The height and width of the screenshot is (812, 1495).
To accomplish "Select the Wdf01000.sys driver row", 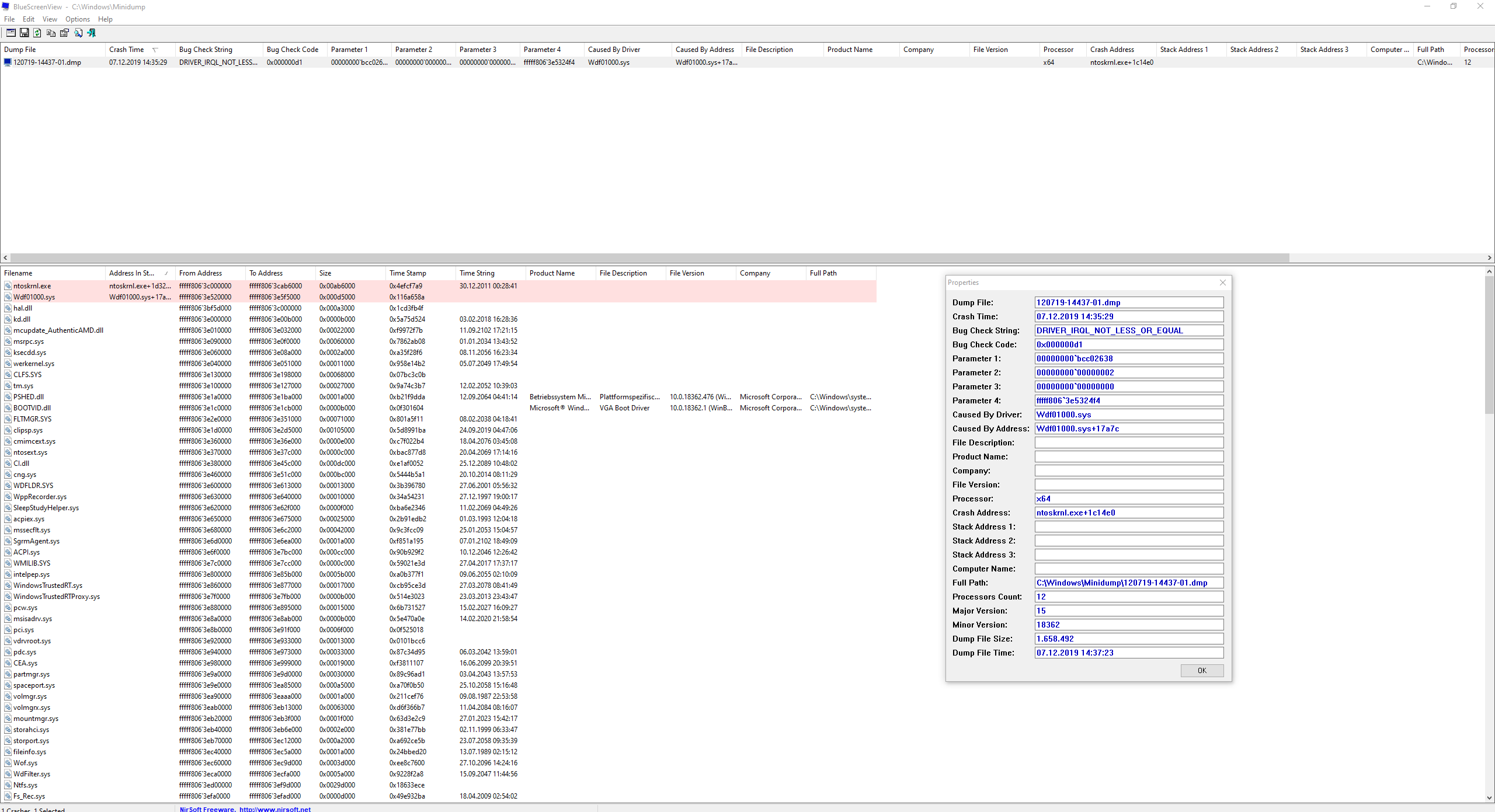I will click(x=34, y=297).
